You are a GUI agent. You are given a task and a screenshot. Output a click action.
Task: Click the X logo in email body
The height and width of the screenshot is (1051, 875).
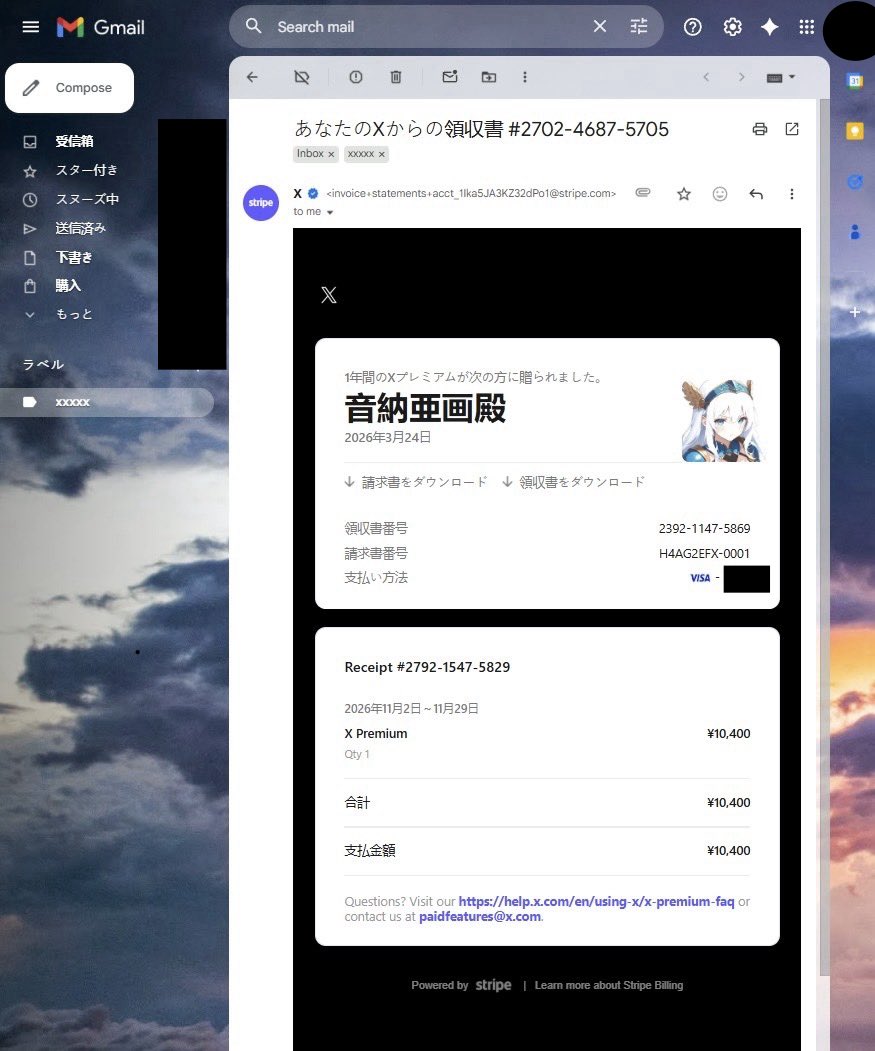pyautogui.click(x=329, y=295)
